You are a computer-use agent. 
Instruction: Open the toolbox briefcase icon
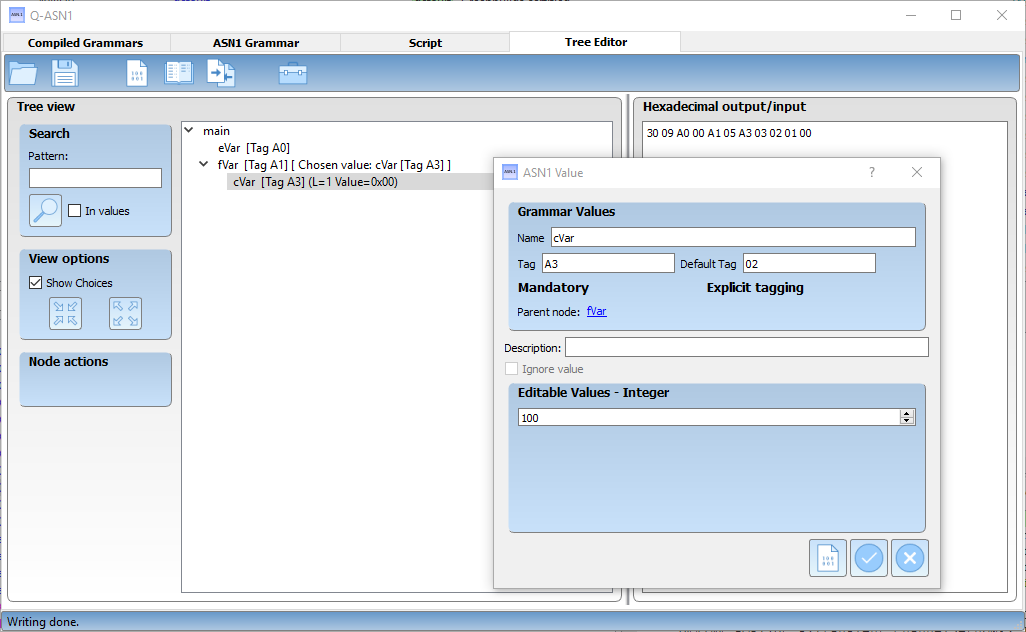tap(293, 73)
